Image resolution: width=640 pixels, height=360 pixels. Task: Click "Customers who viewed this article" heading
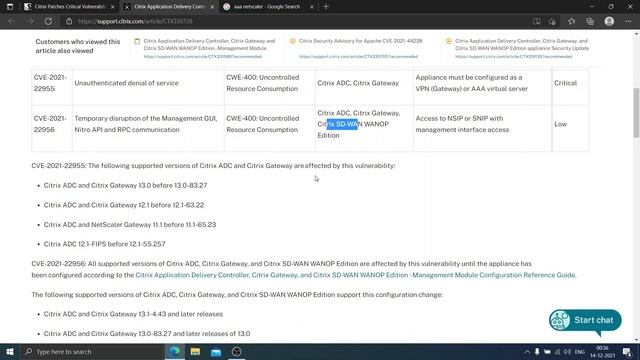click(78, 46)
